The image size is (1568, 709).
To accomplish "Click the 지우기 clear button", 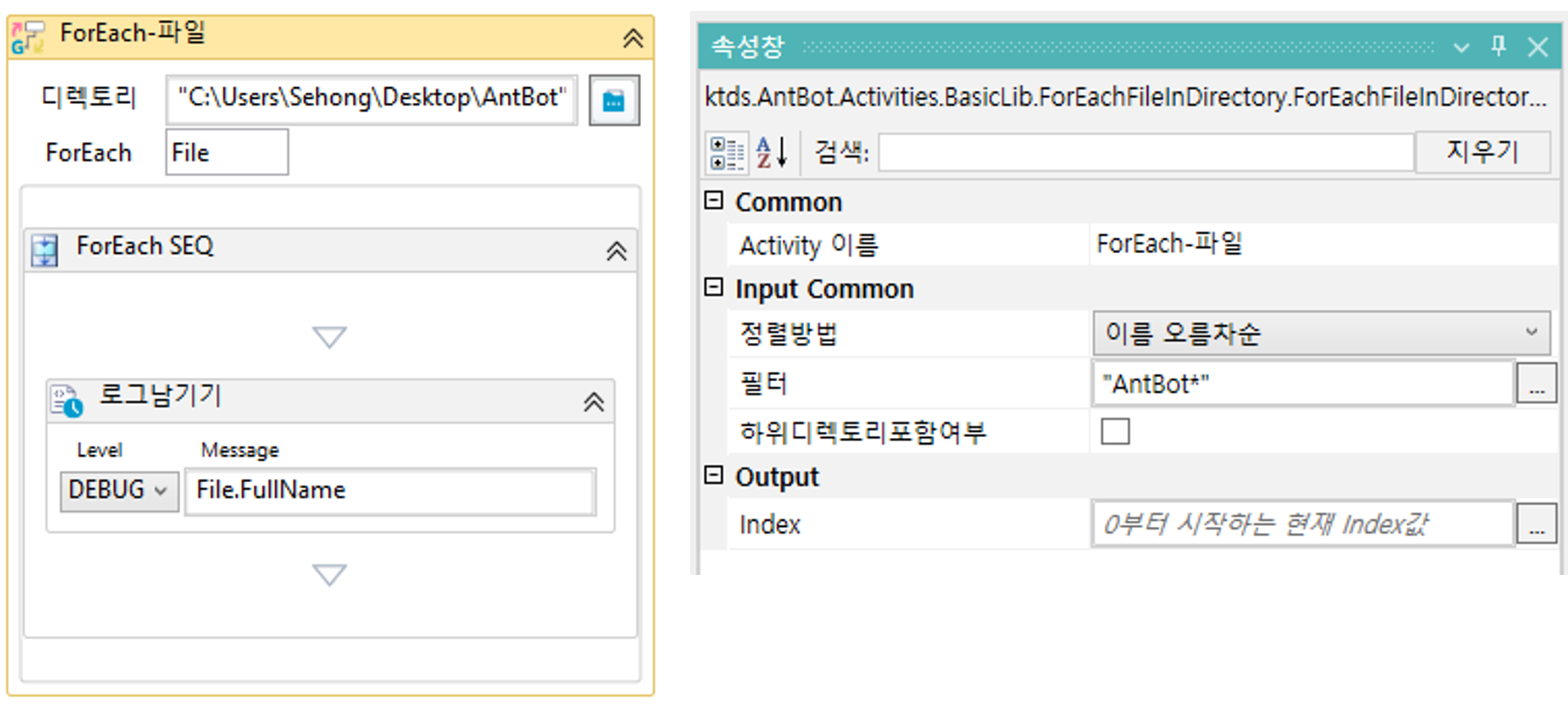I will (1482, 152).
